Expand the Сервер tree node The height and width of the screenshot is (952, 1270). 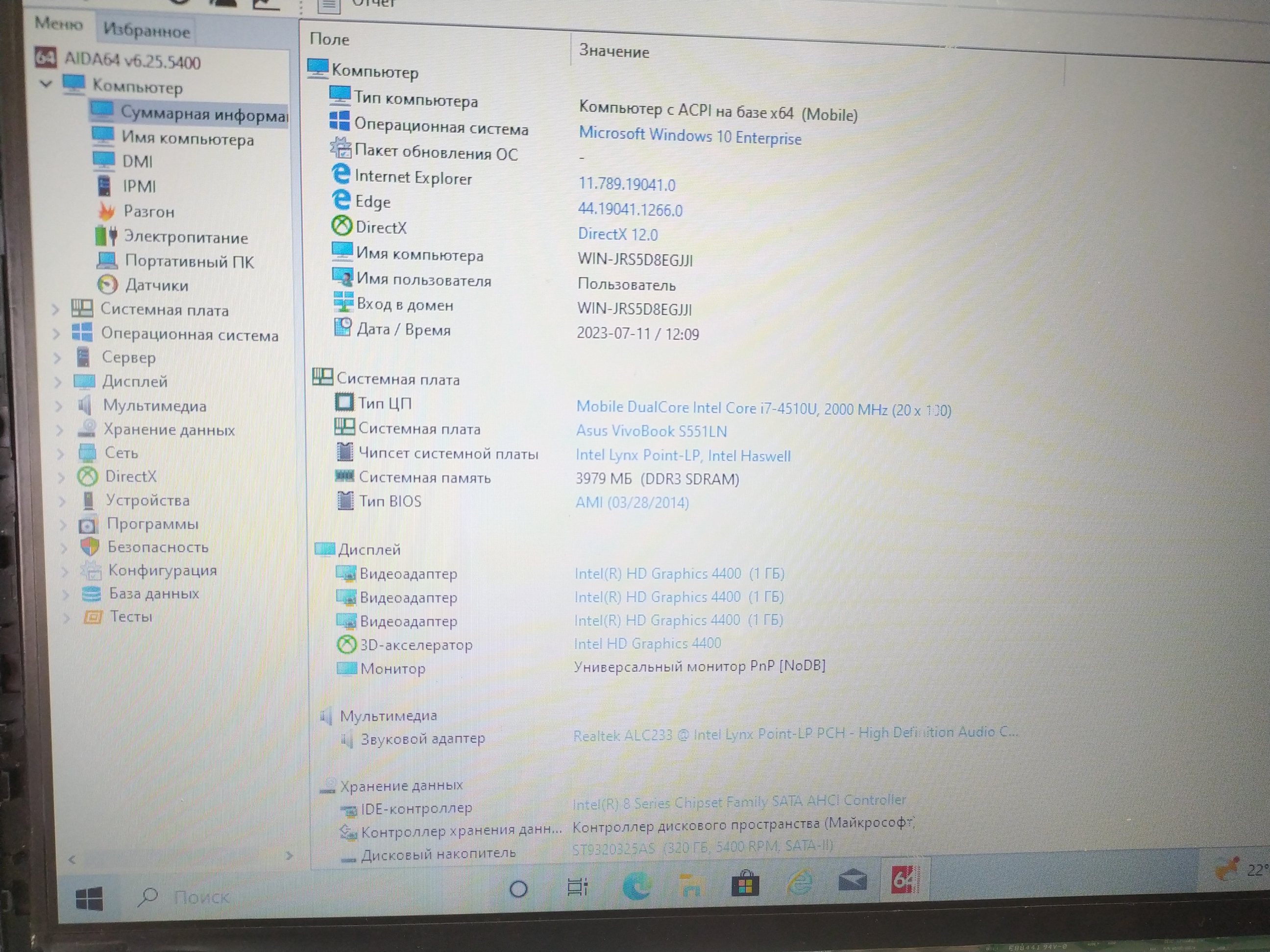56,357
